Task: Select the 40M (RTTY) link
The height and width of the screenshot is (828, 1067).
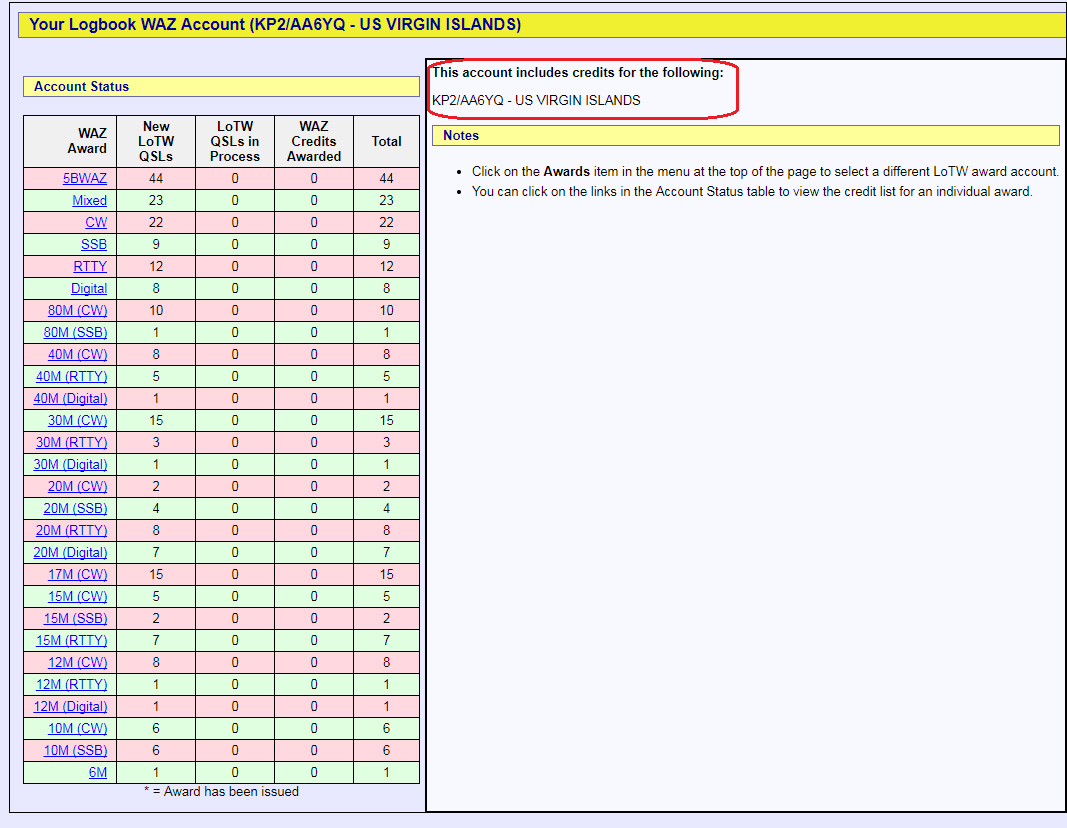Action: point(71,376)
